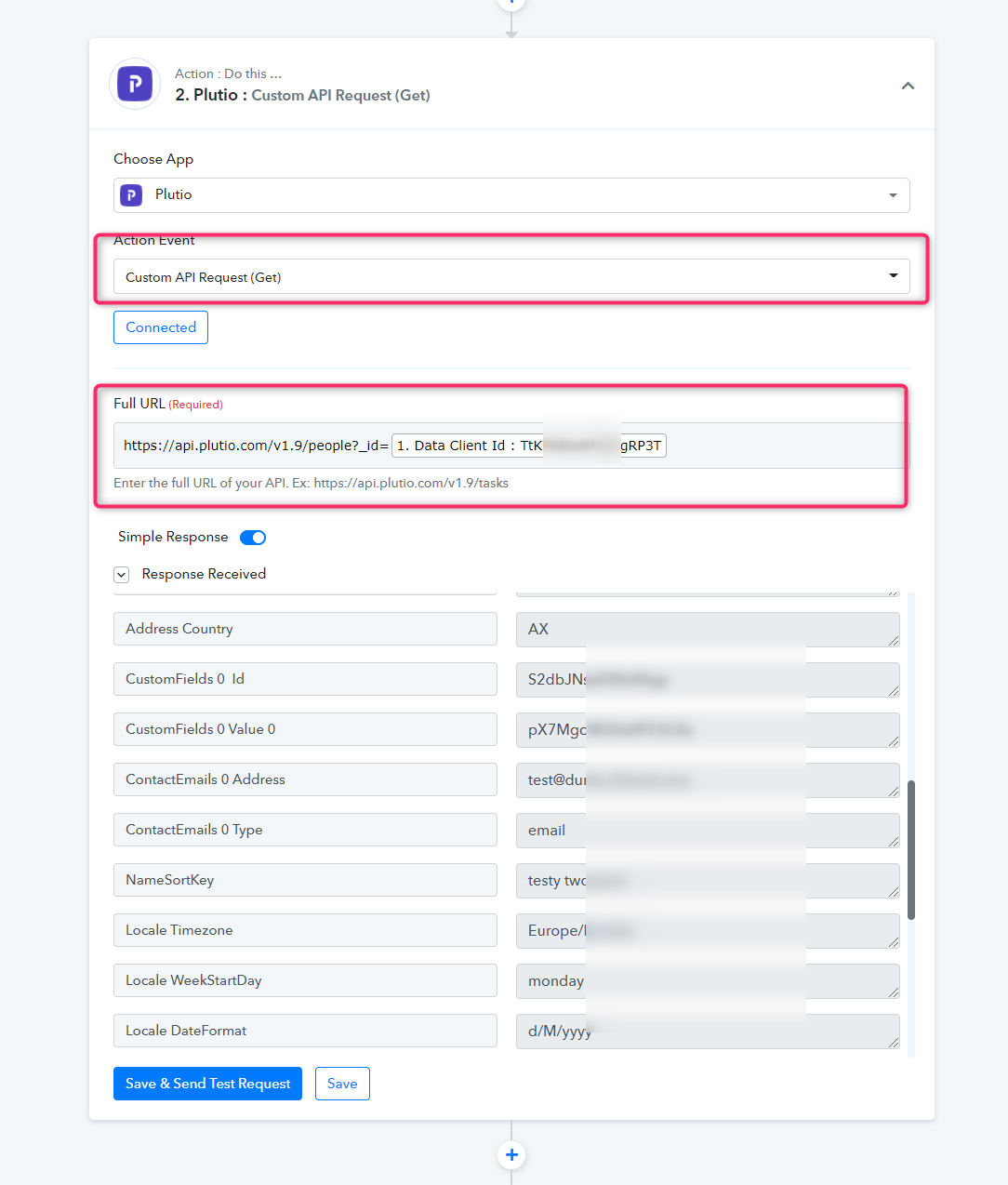The image size is (1008, 1185).
Task: Click the testy two value field
Action: (708, 881)
